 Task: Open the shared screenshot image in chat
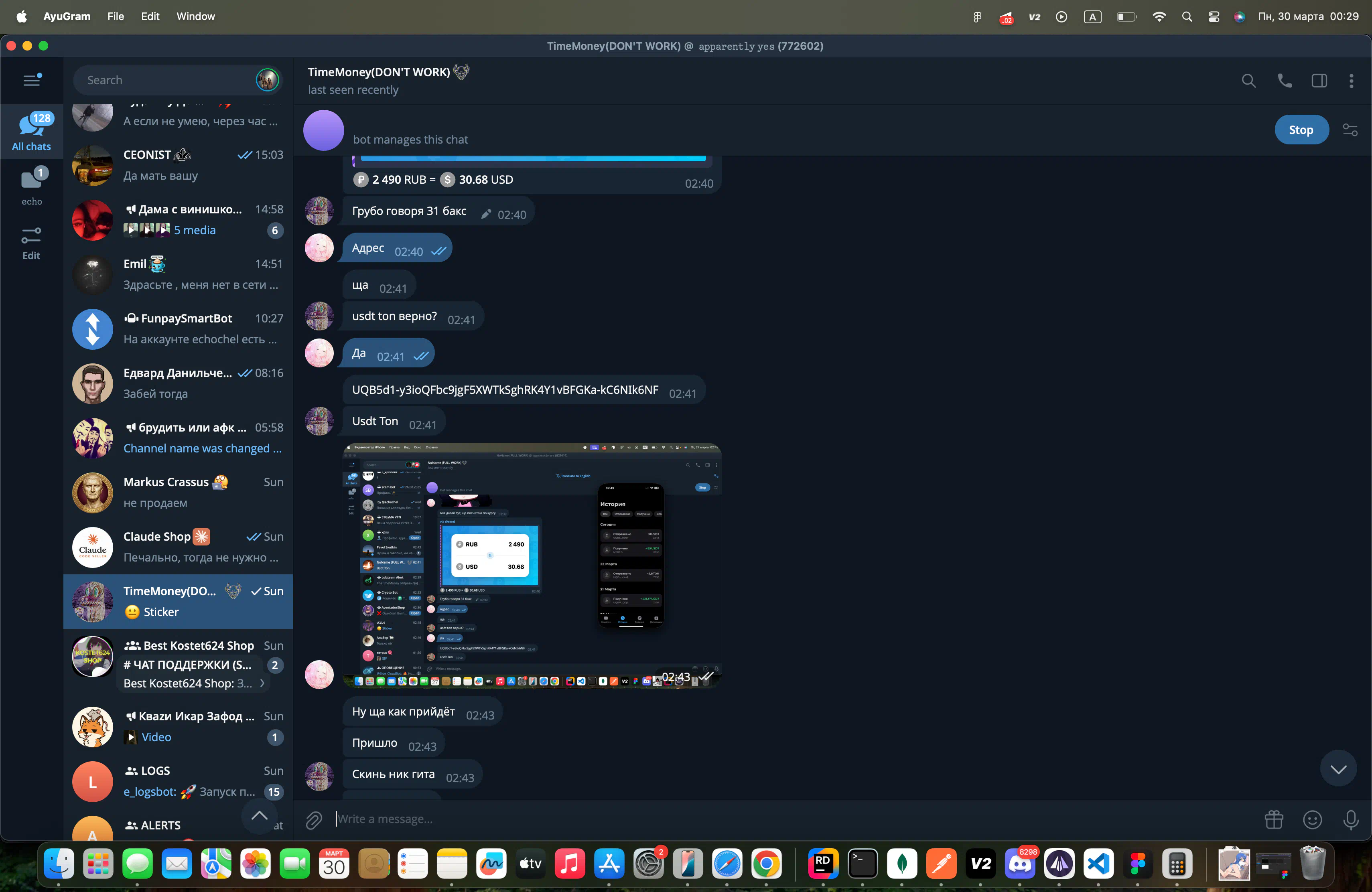pos(532,565)
